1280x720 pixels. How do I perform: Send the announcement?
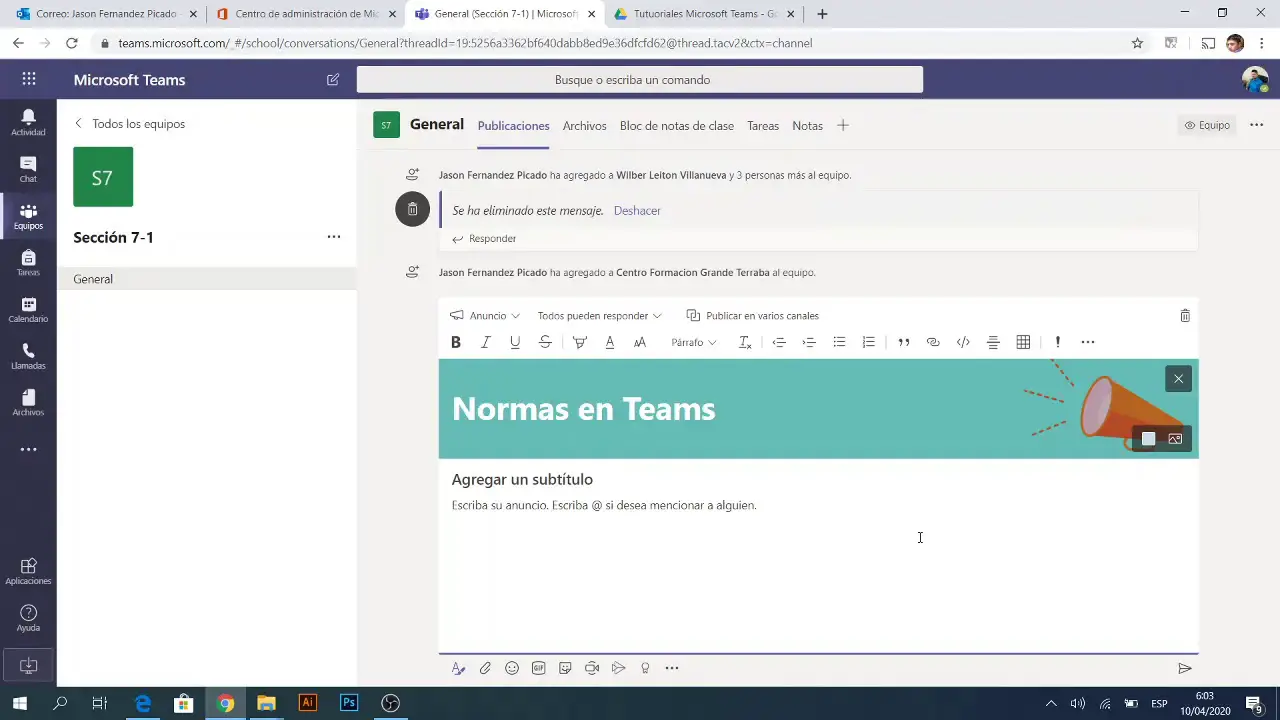[1185, 668]
